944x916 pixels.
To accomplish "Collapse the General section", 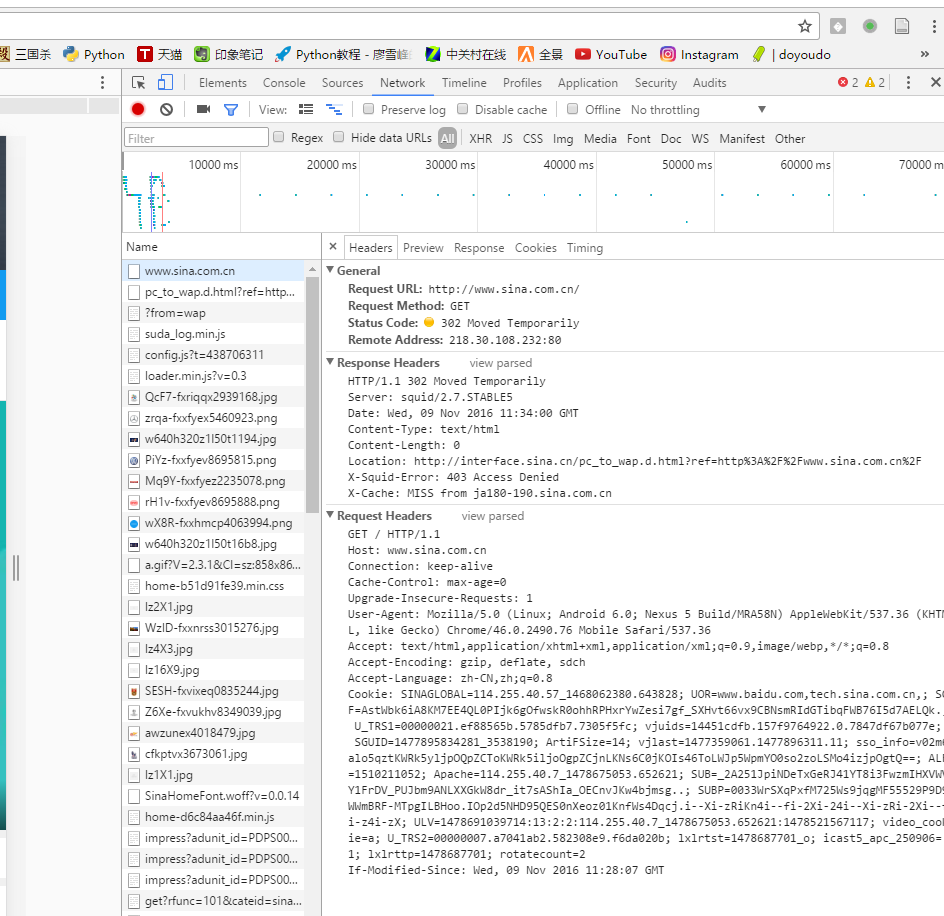I will coord(331,270).
